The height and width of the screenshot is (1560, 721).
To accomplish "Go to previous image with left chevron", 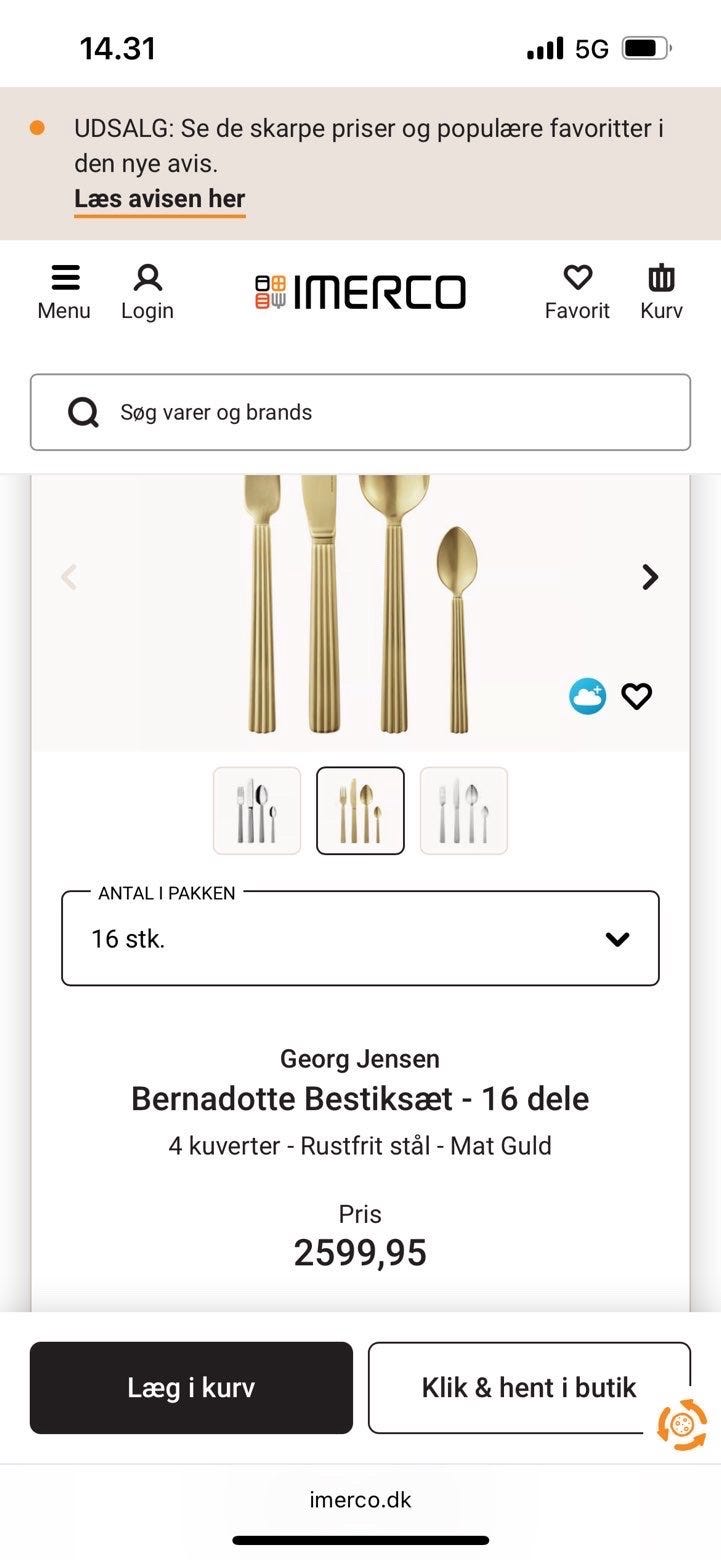I will click(x=69, y=577).
